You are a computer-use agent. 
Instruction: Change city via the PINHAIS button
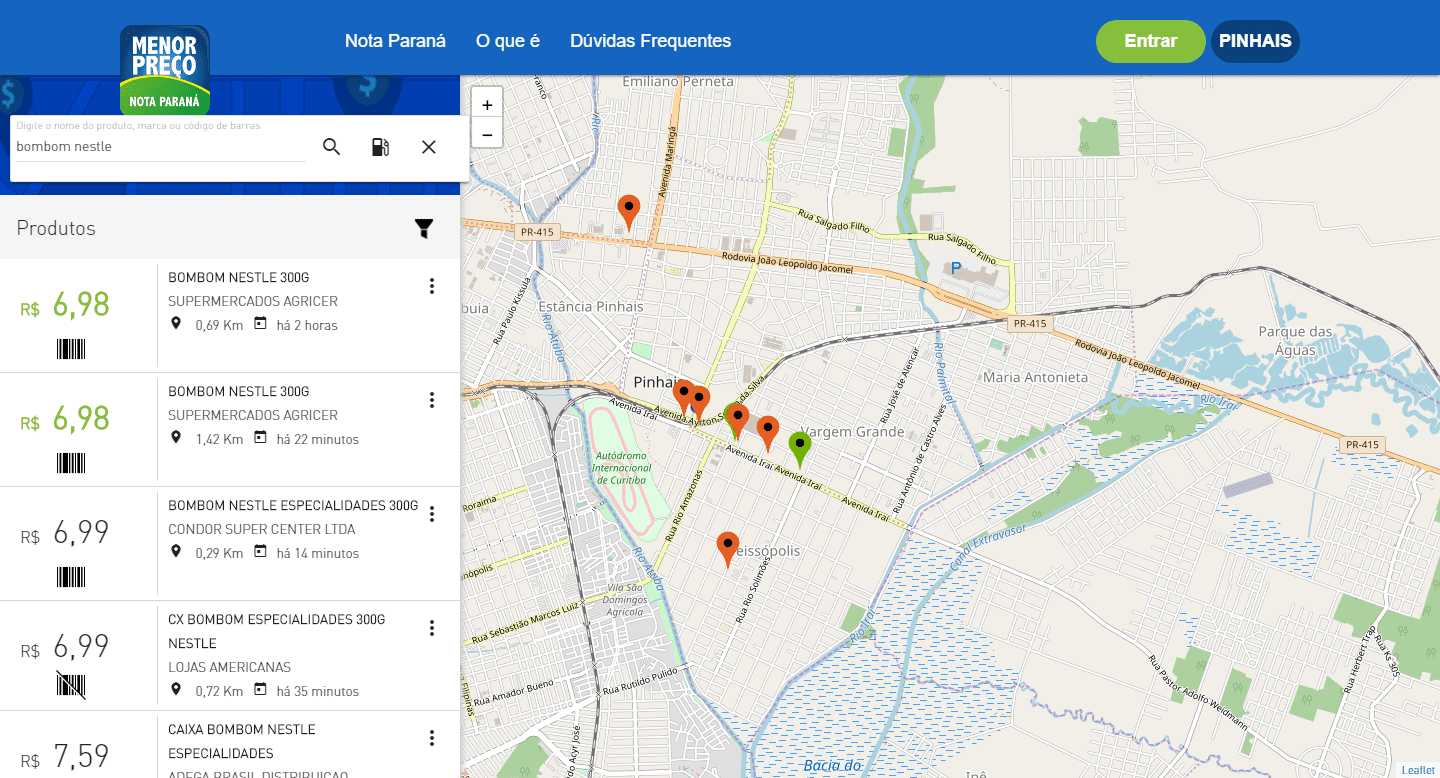[1255, 41]
